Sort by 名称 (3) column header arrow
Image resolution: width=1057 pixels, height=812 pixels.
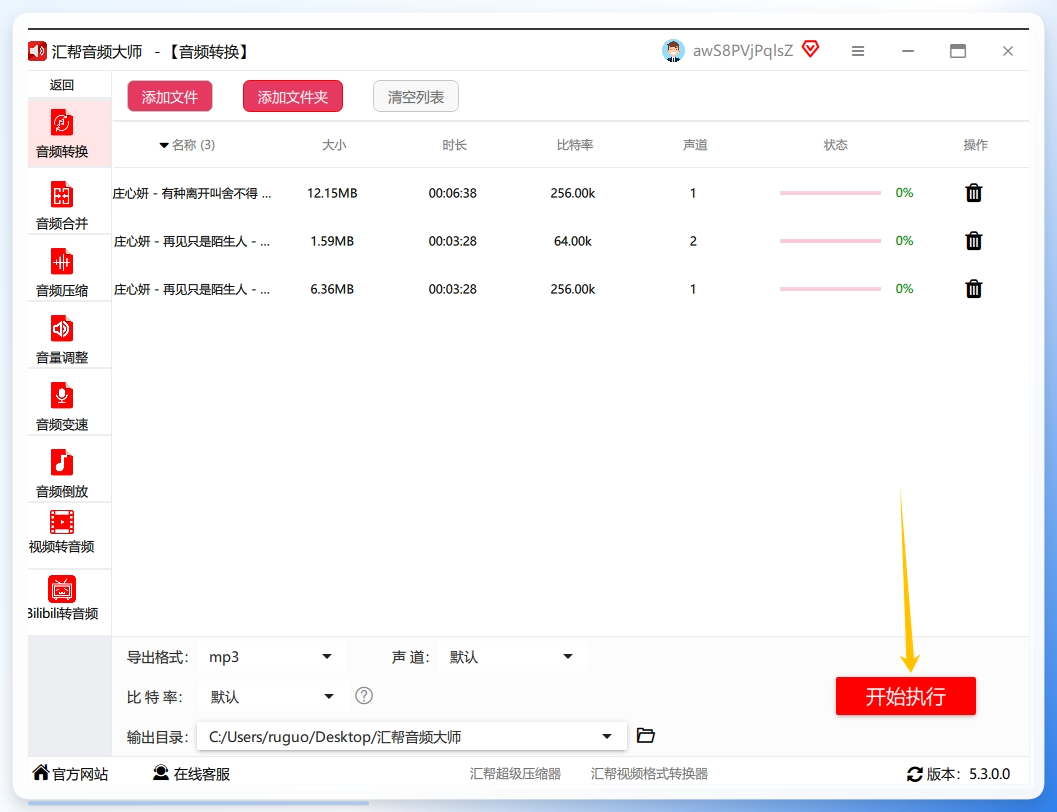[x=164, y=146]
